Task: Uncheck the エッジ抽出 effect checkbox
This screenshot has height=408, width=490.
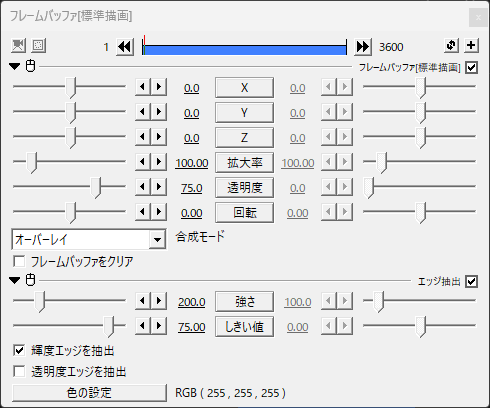Action: (472, 282)
